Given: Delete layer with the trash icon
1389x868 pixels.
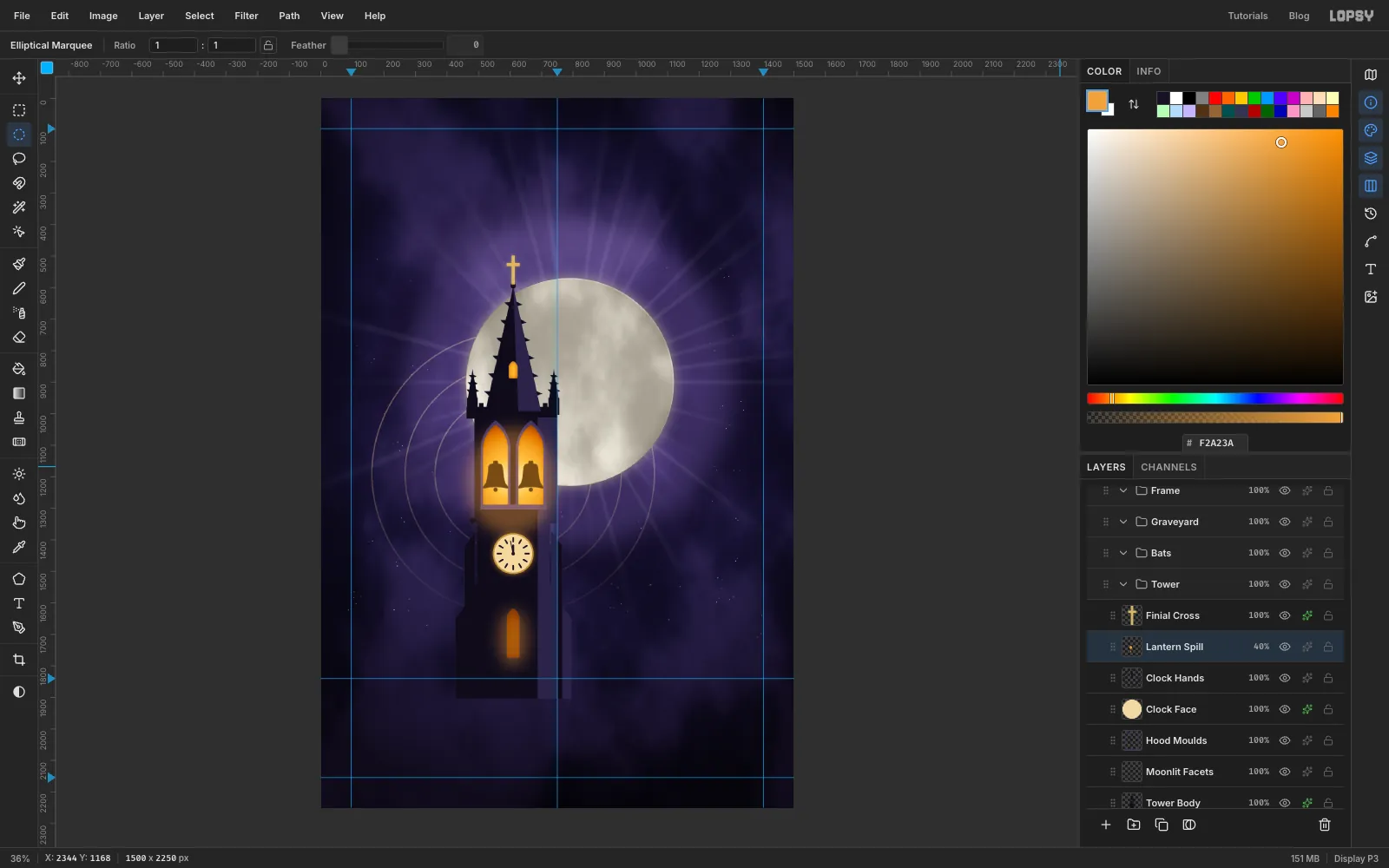Looking at the screenshot, I should coord(1325,825).
